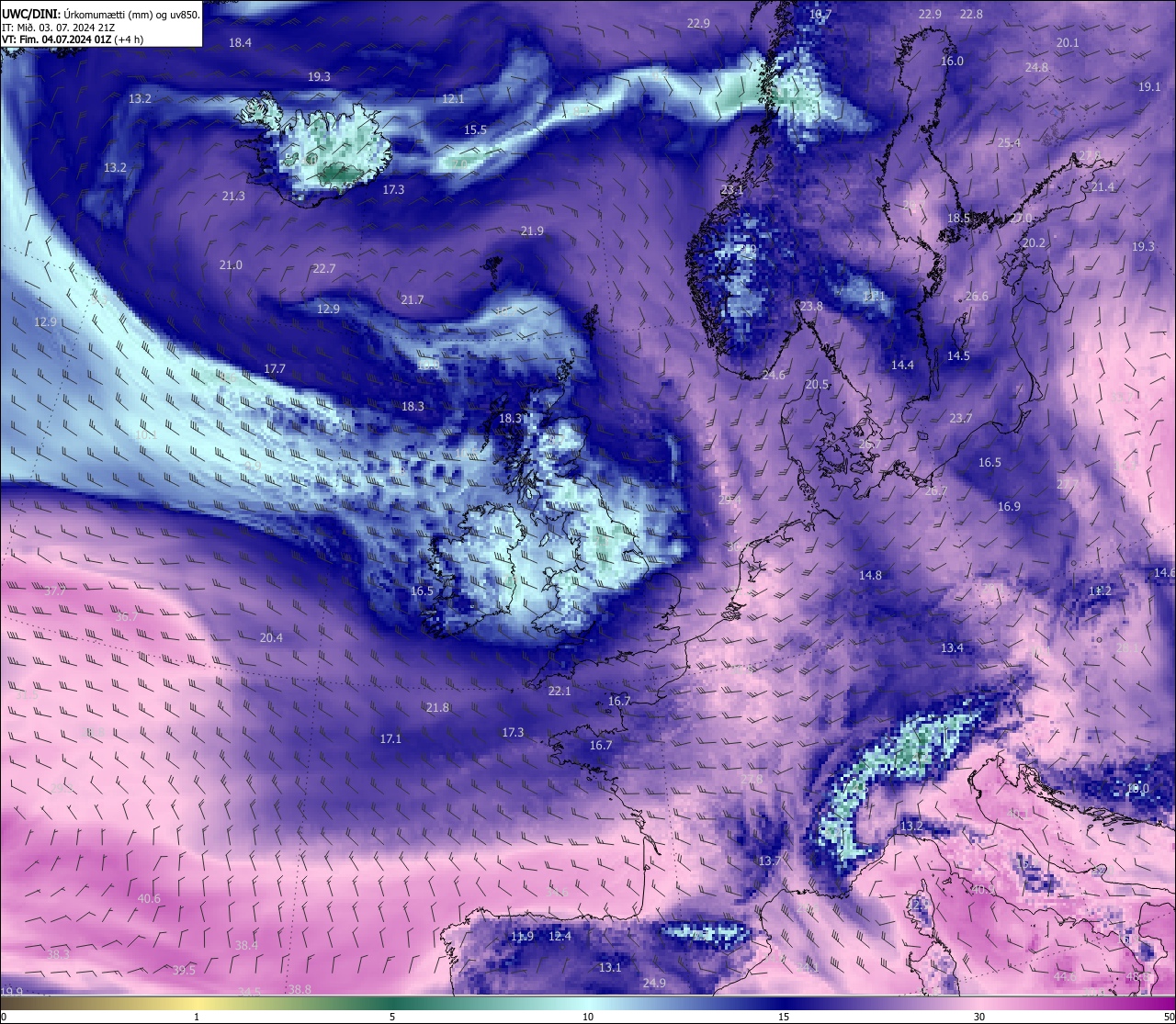Image resolution: width=1176 pixels, height=1024 pixels.
Task: Click the 14.5 value on the map
Action: 958,355
